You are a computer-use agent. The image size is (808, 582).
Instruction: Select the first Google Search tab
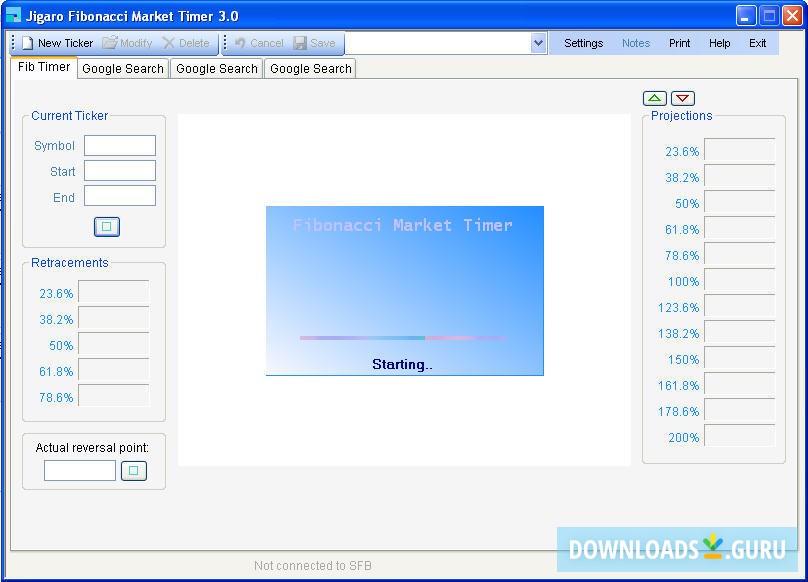123,69
